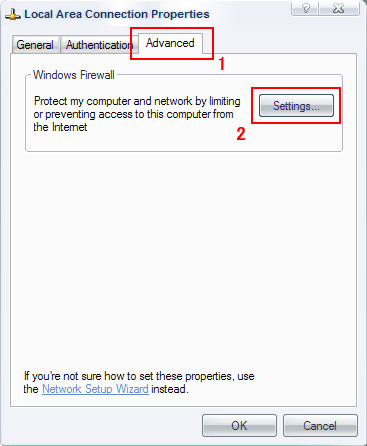Click the Windows Firewall group label

pos(74,75)
